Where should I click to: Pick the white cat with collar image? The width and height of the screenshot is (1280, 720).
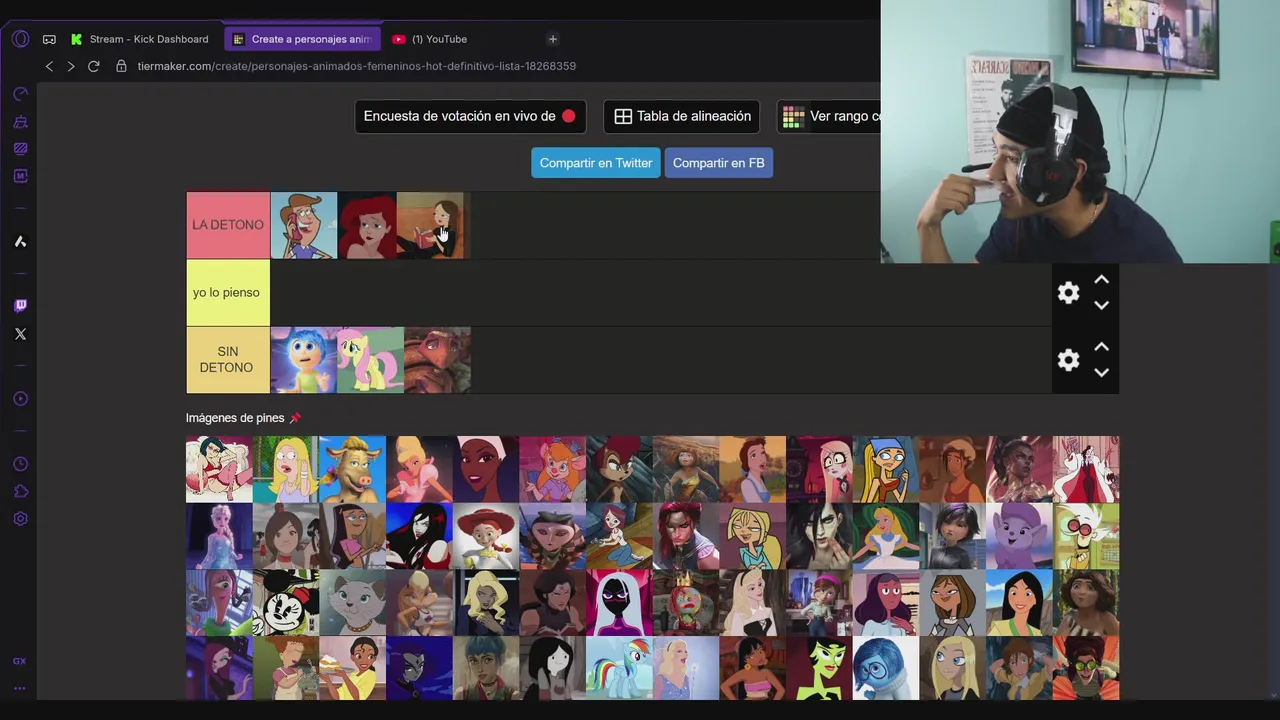pos(353,603)
